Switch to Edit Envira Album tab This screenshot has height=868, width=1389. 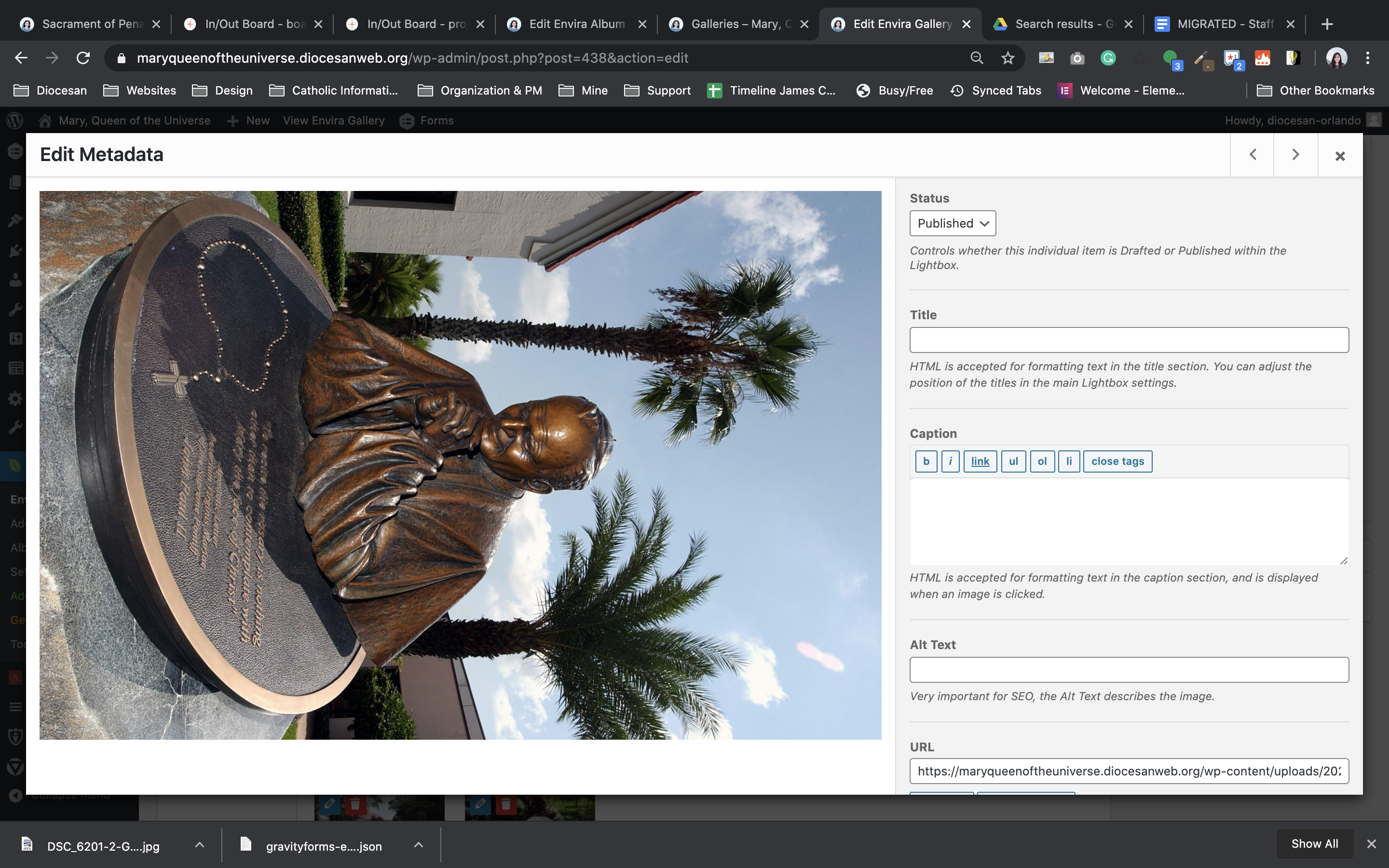click(x=576, y=24)
